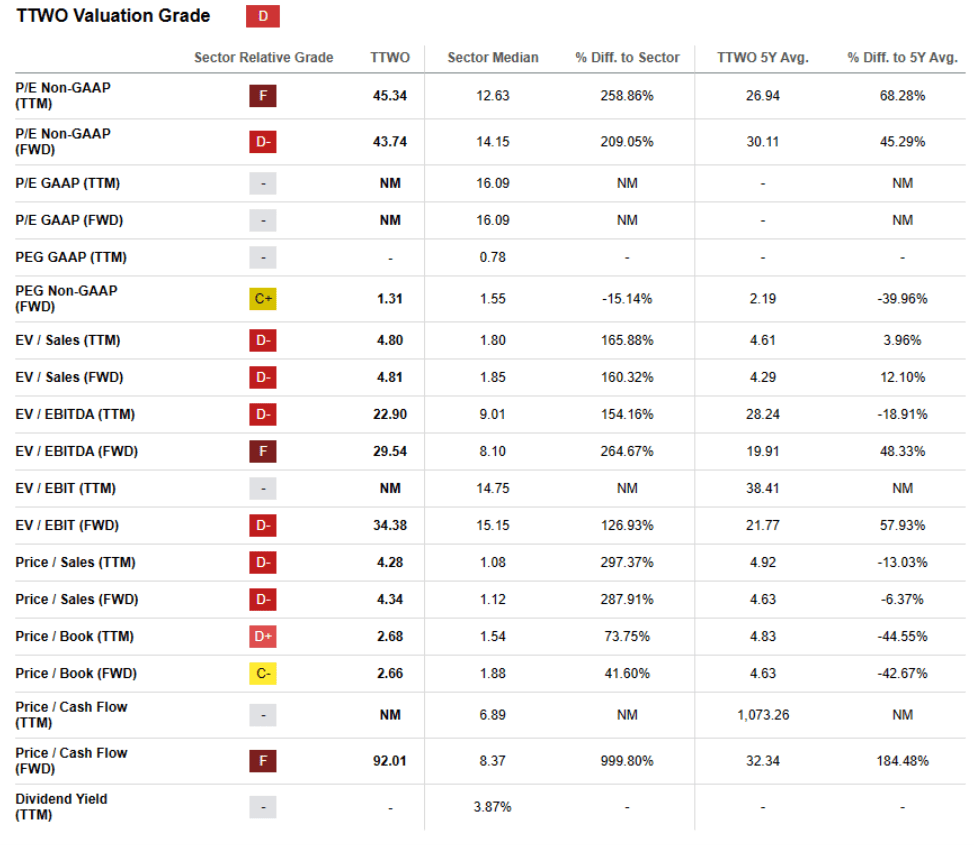Select sector median value 12.63
The image size is (975, 846).
(492, 96)
